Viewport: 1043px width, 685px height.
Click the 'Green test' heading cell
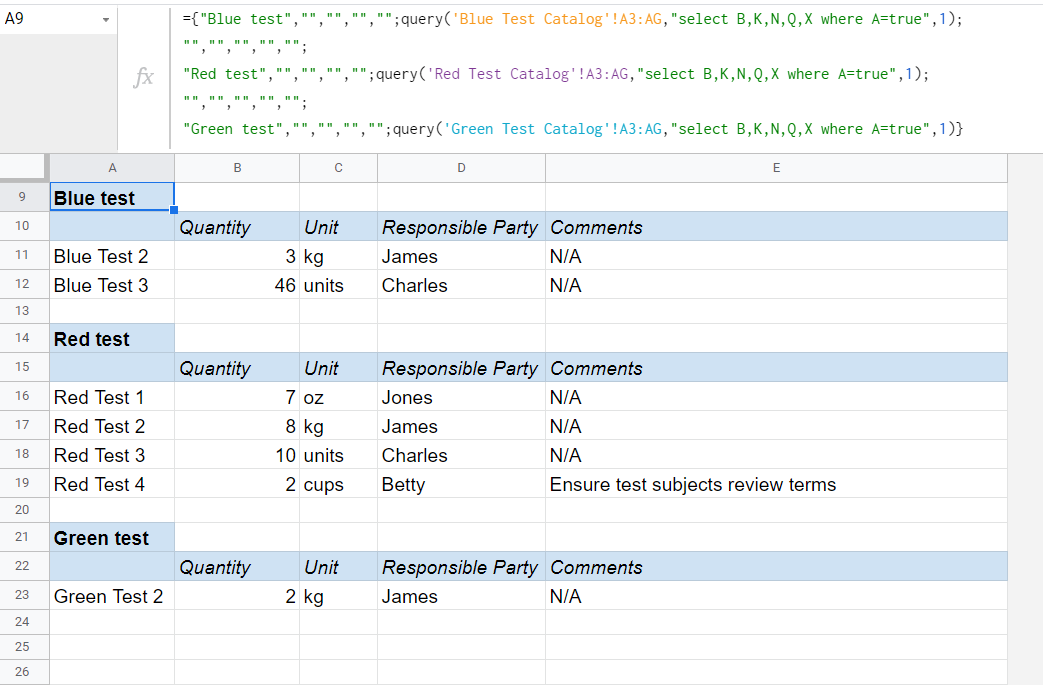point(112,537)
